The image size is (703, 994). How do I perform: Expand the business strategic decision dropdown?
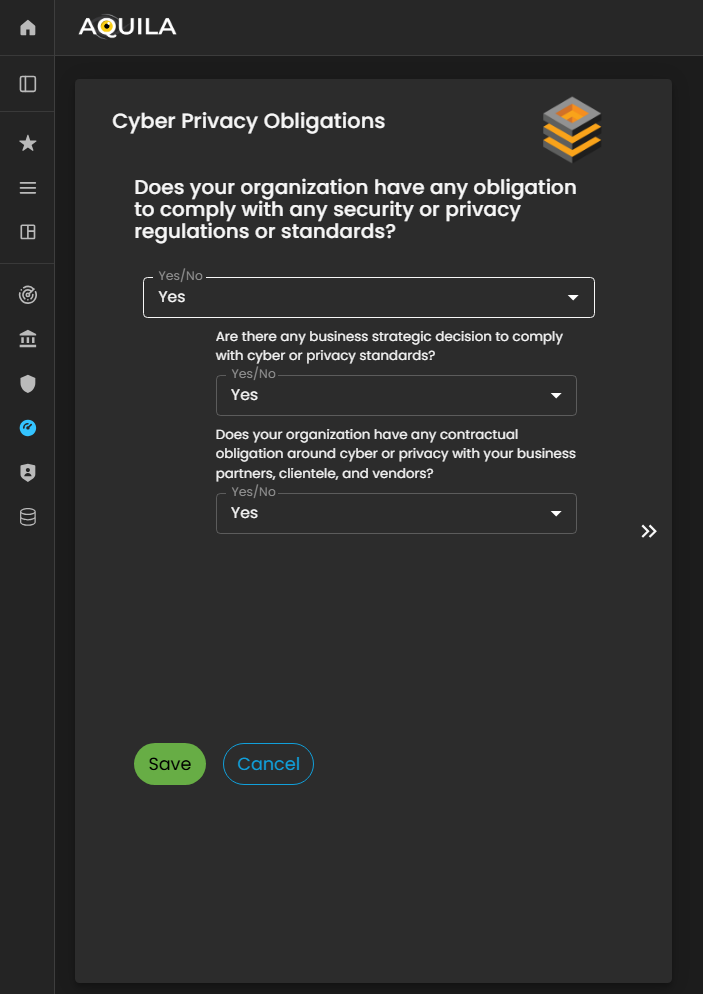pyautogui.click(x=396, y=396)
